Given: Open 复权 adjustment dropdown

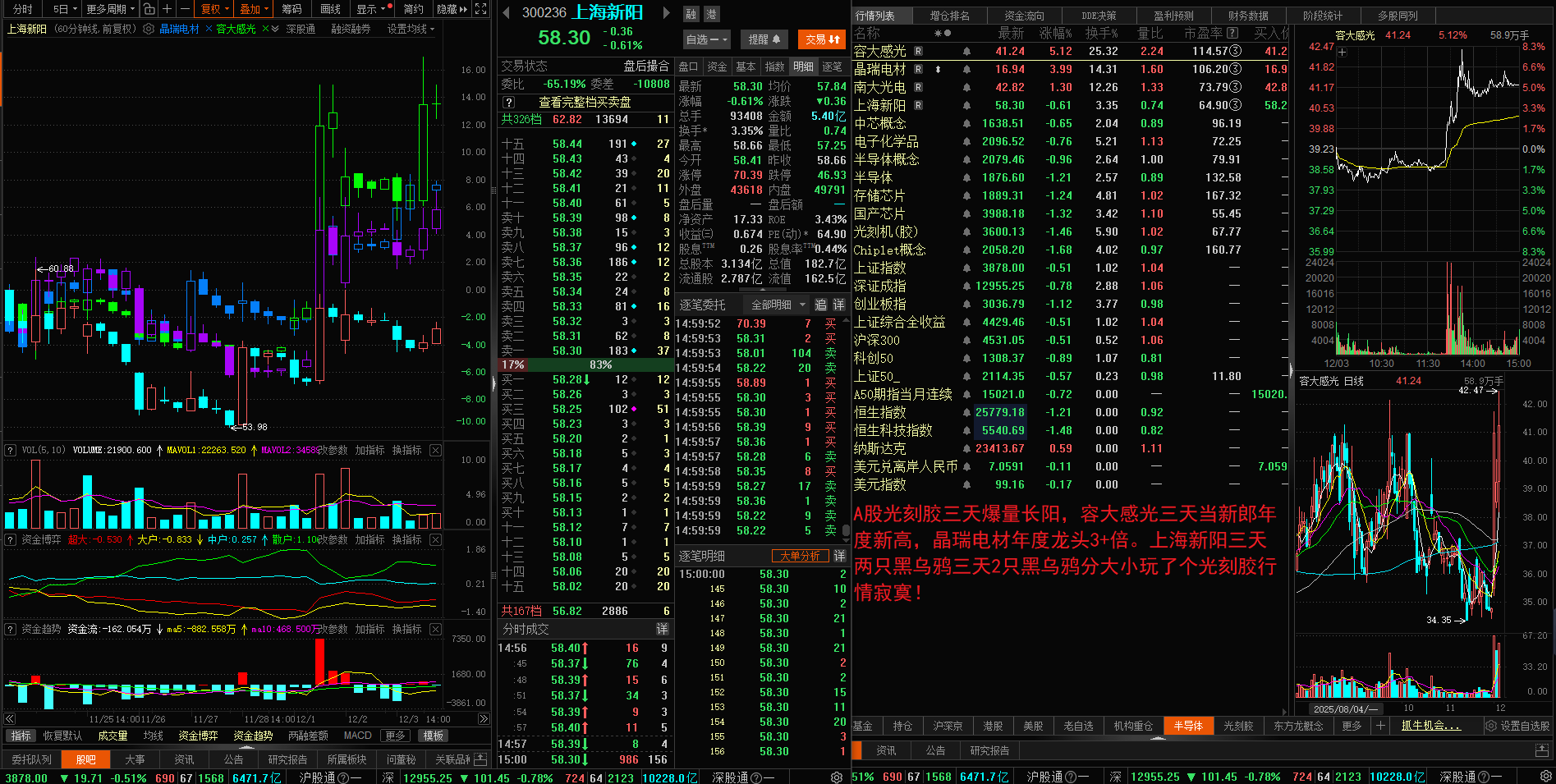Looking at the screenshot, I should [x=215, y=9].
